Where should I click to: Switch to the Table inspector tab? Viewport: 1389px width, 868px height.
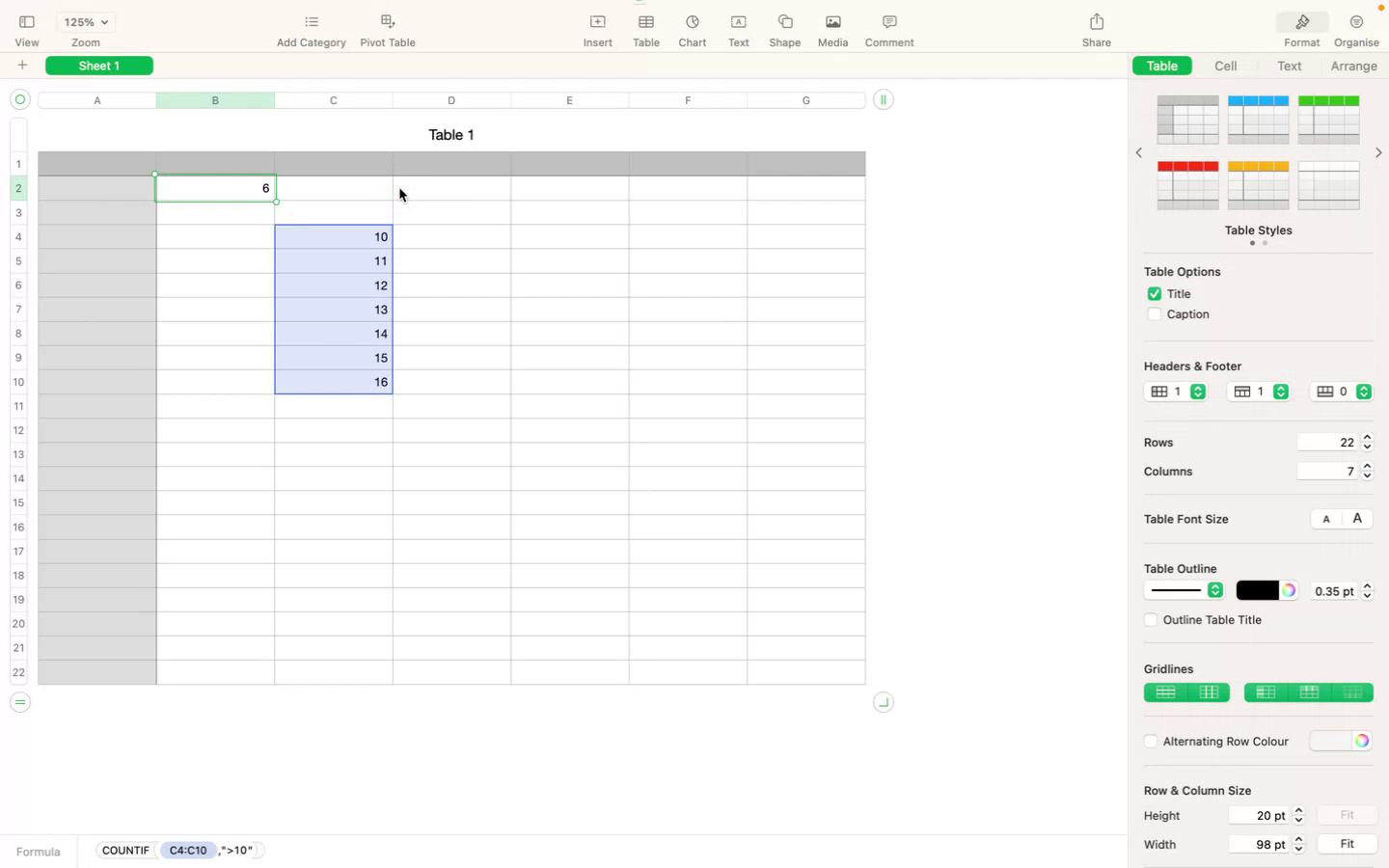tap(1162, 66)
